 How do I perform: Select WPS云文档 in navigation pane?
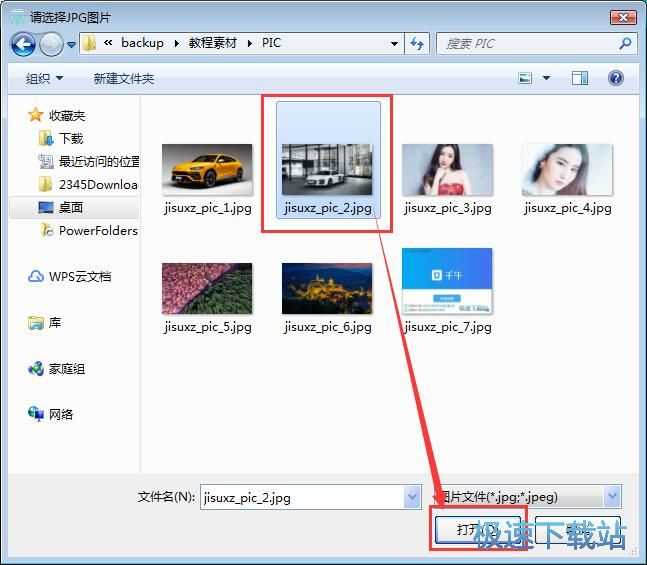point(80,277)
